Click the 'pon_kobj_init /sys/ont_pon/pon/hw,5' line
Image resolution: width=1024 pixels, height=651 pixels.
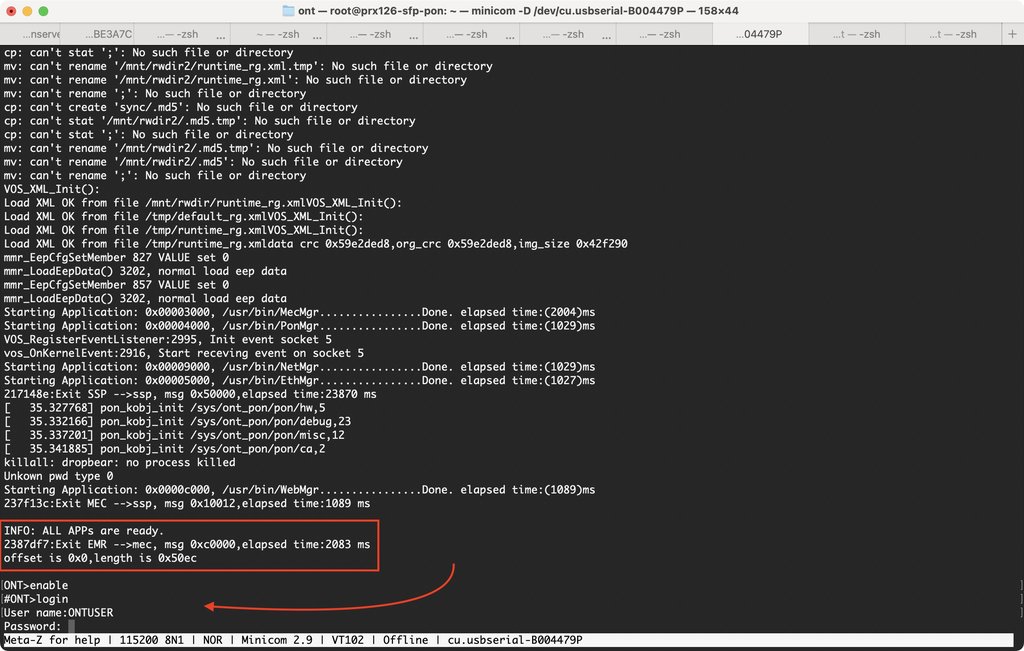165,407
